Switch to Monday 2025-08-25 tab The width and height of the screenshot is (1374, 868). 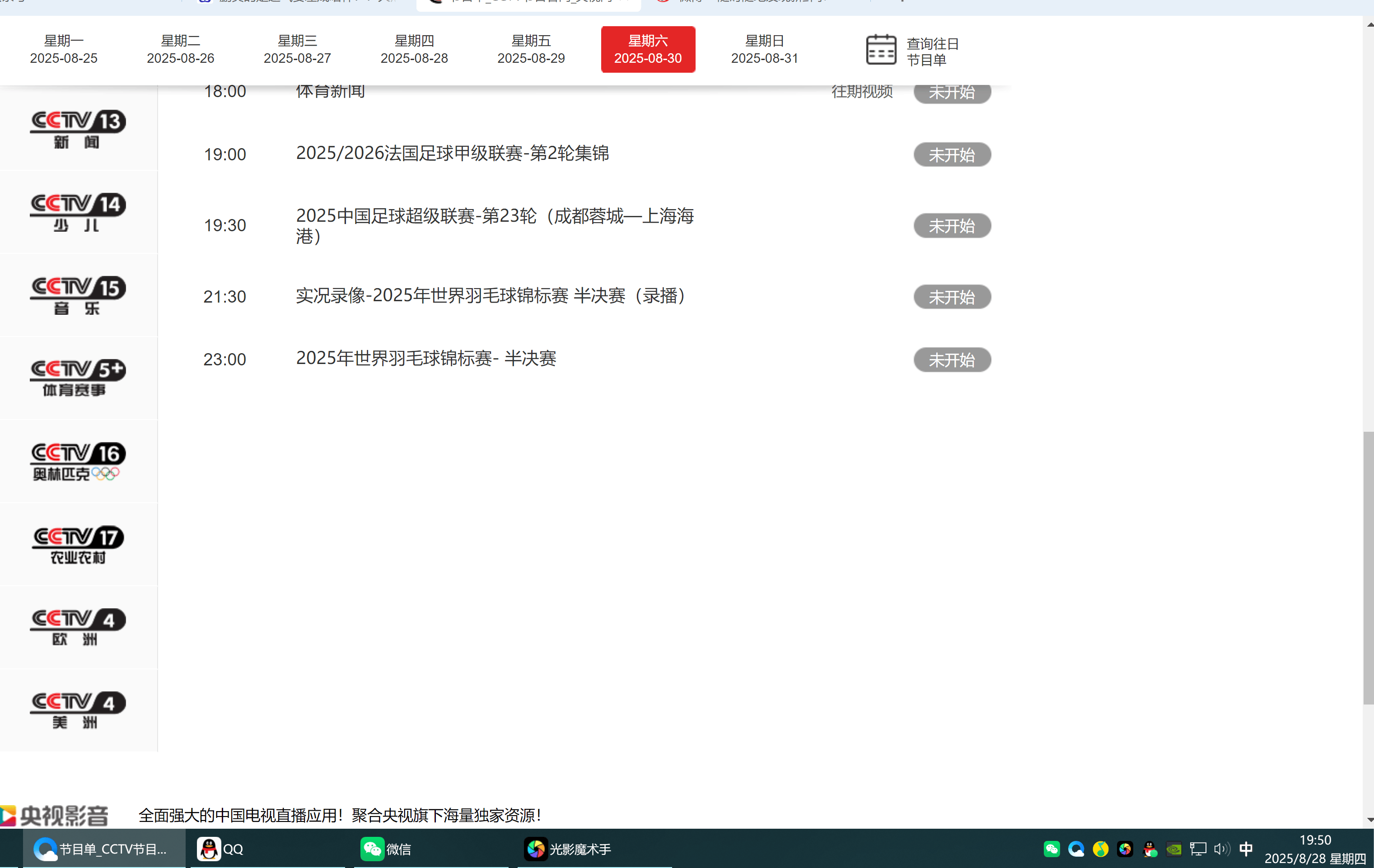point(63,50)
